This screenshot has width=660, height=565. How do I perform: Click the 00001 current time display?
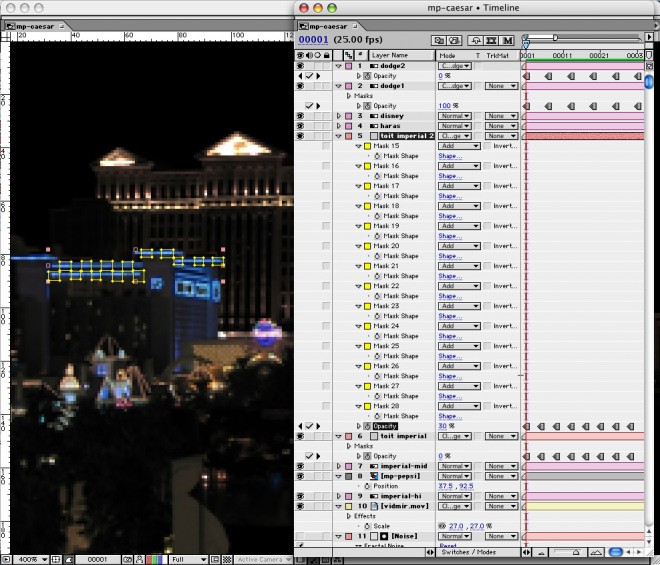[314, 40]
